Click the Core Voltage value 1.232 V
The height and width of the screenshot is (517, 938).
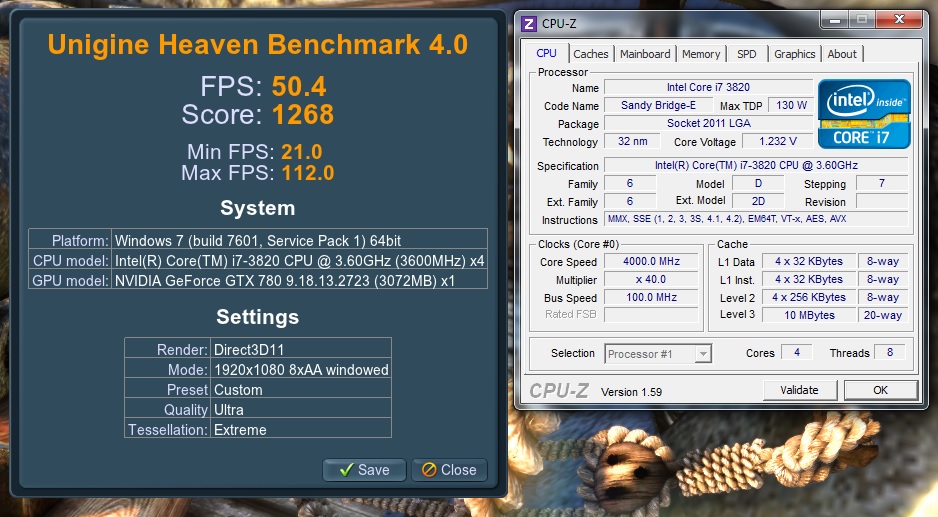point(778,141)
